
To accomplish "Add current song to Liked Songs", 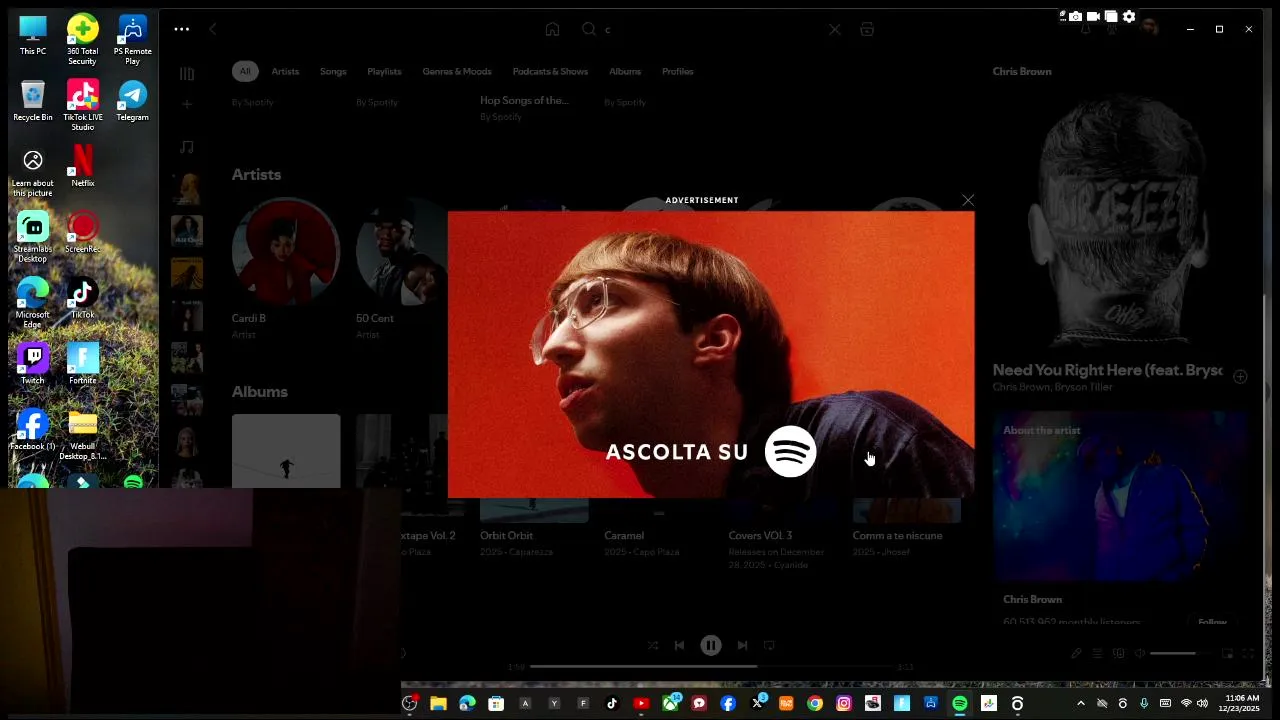I will (1240, 377).
